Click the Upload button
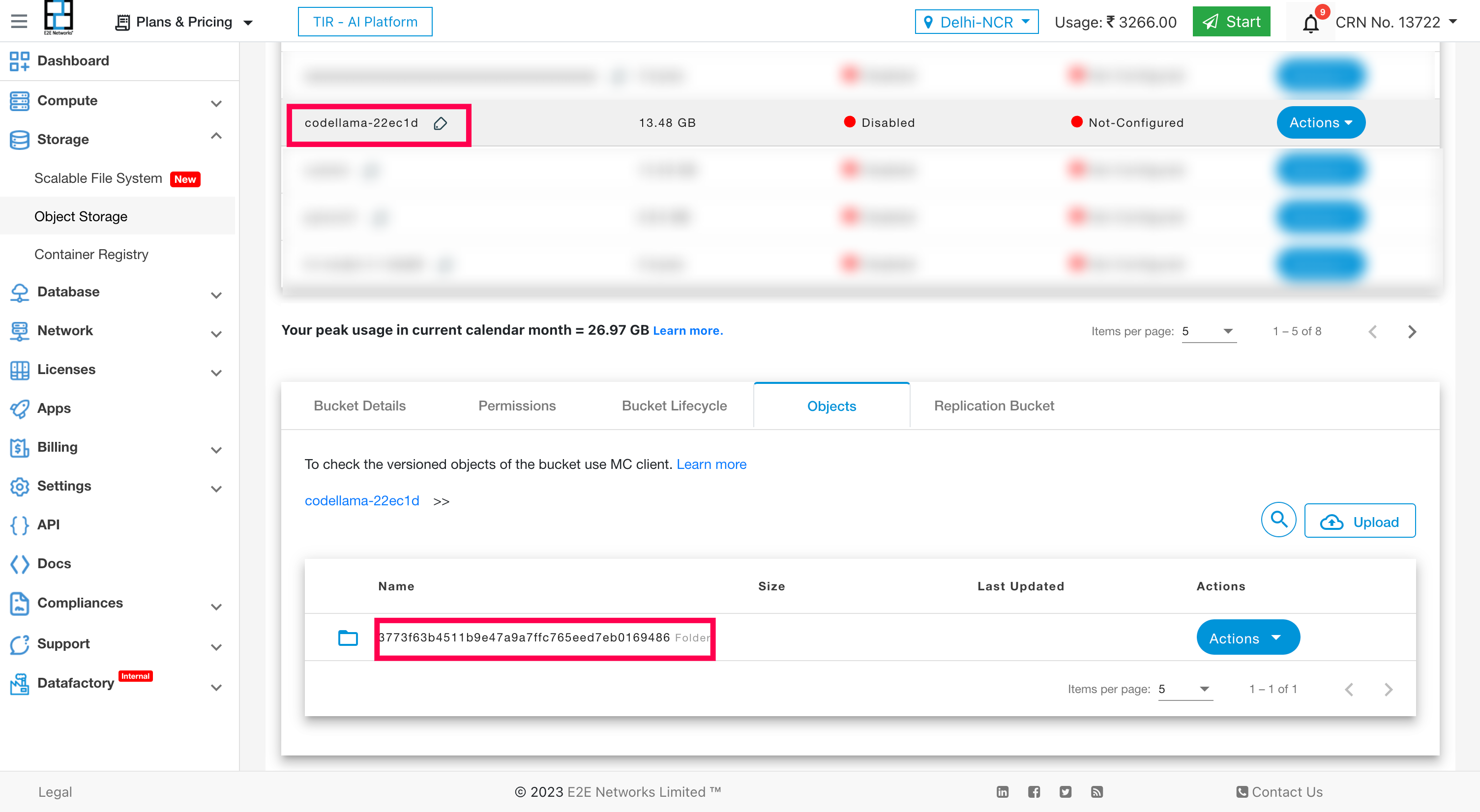This screenshot has height=812, width=1480. [1360, 522]
